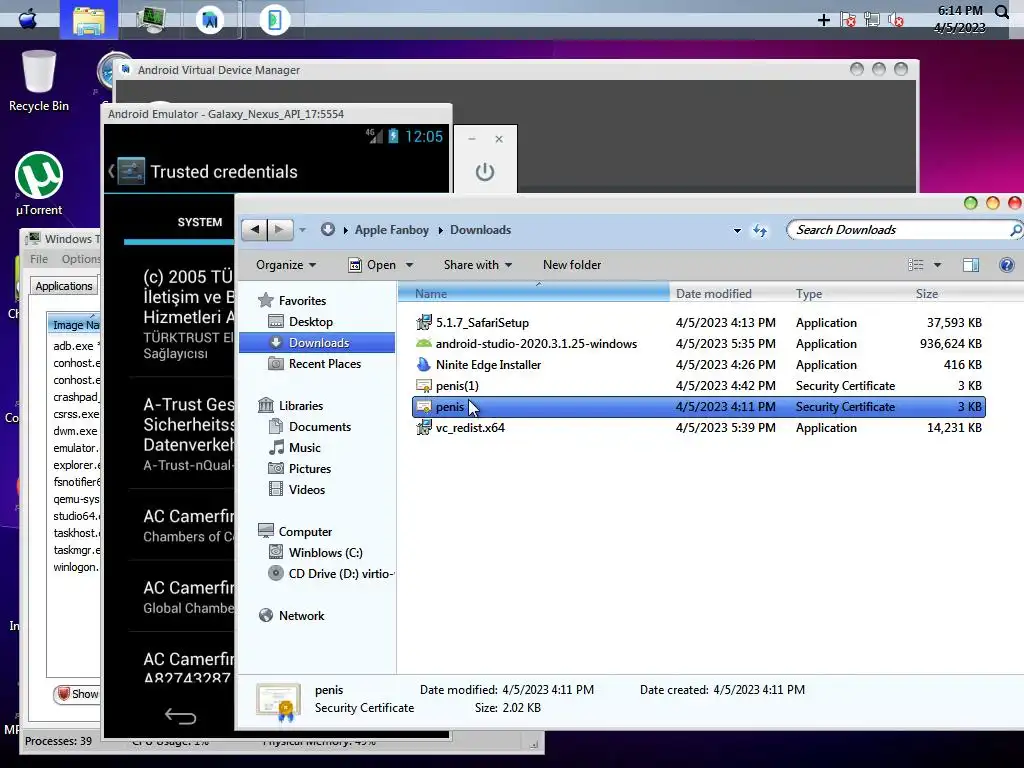This screenshot has height=768, width=1024.
Task: Open the µTorrent desktop icon
Action: (39, 184)
